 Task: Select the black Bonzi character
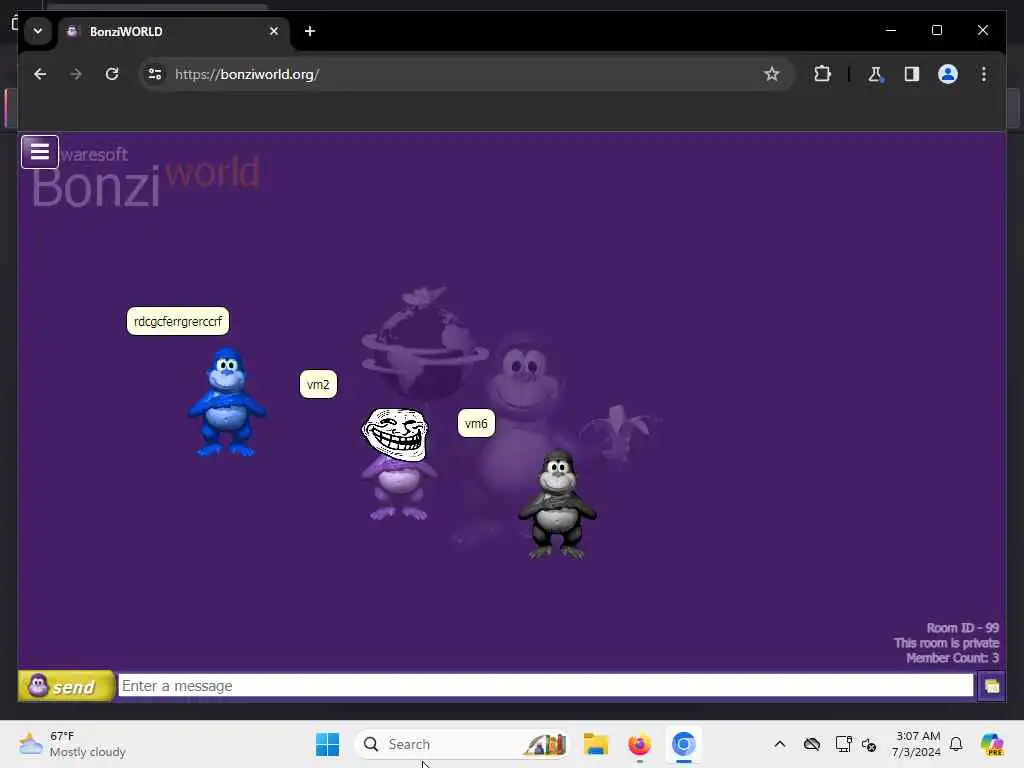[x=557, y=504]
